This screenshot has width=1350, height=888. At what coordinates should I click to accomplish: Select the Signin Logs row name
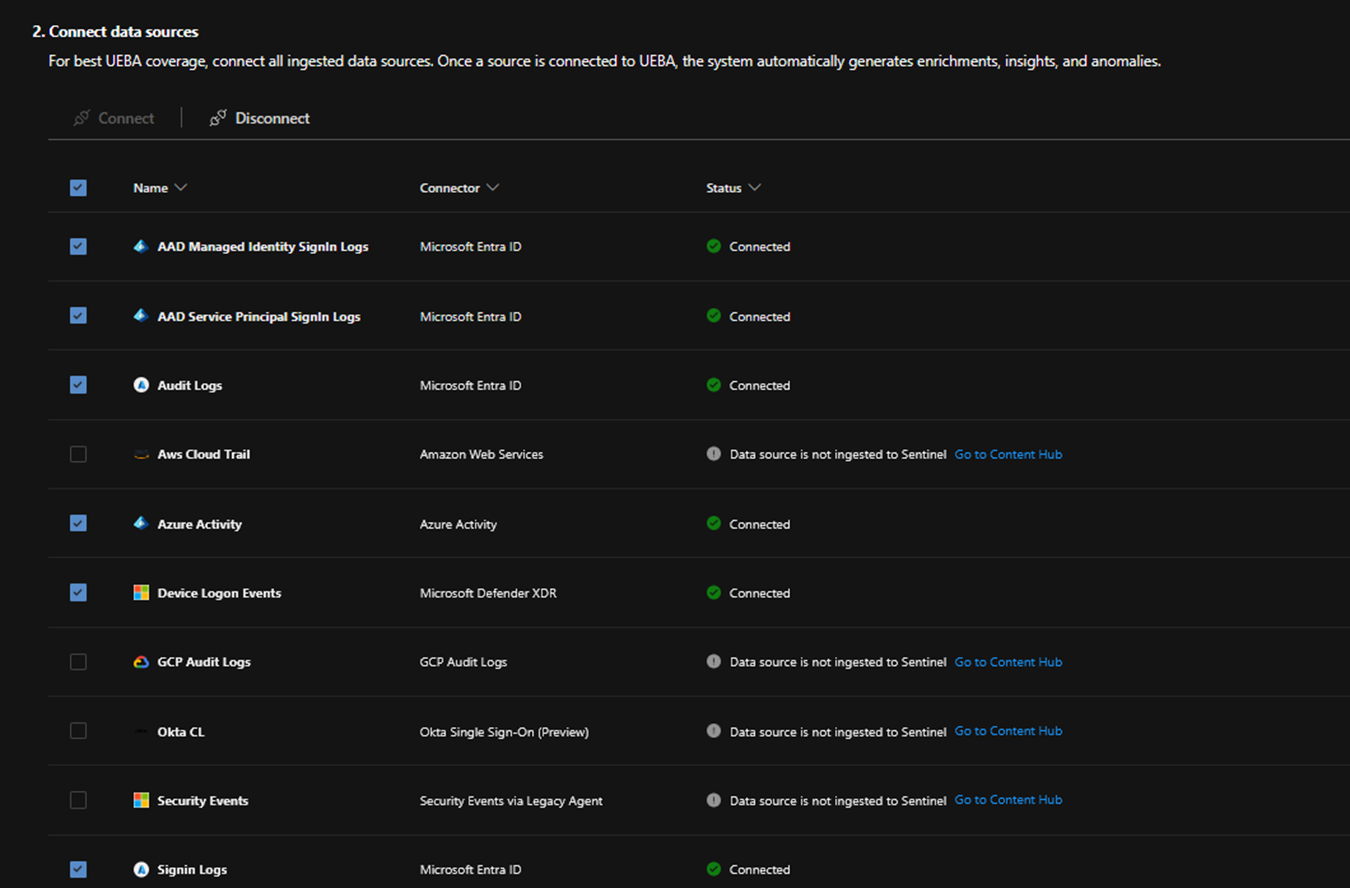click(192, 870)
